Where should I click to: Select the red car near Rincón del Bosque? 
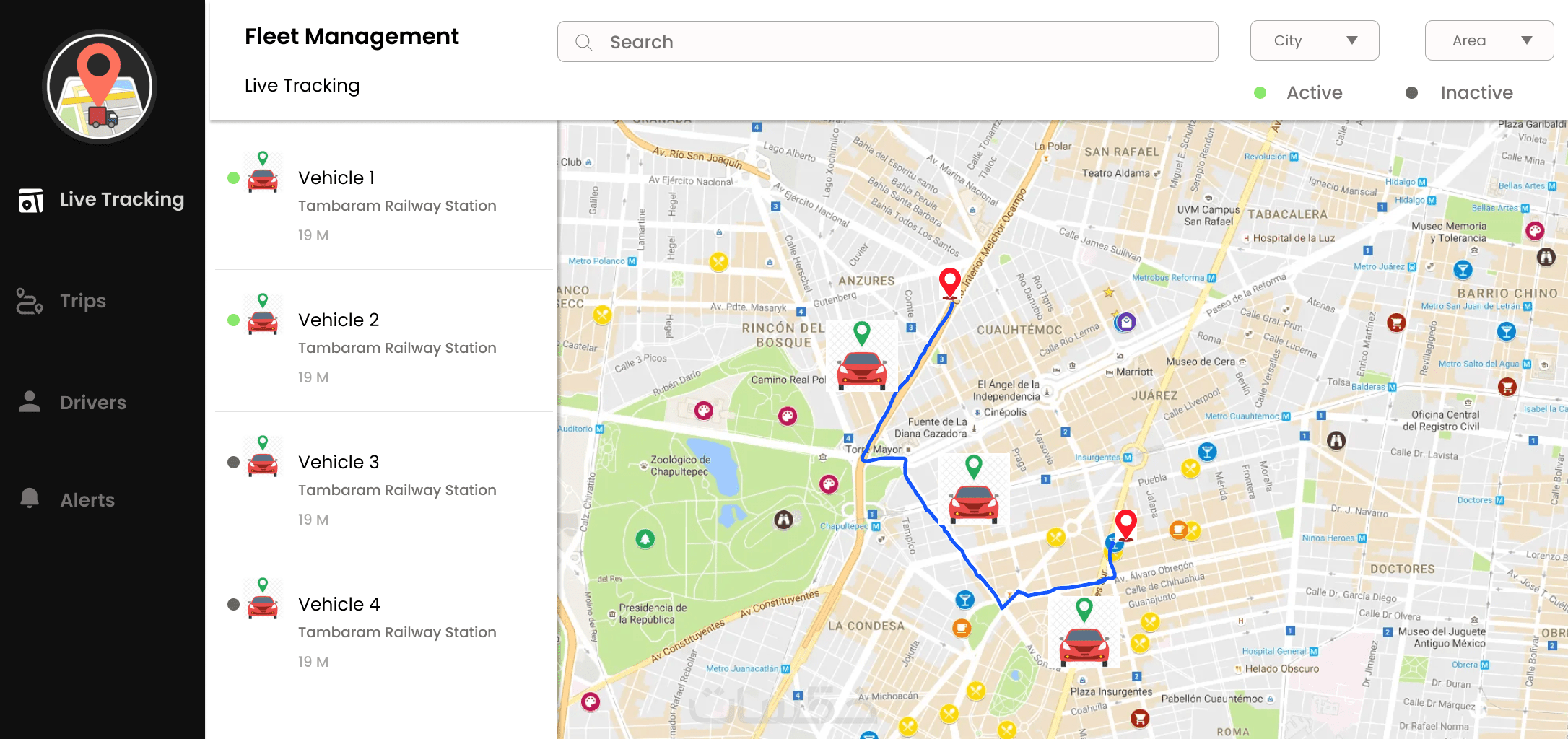(862, 370)
